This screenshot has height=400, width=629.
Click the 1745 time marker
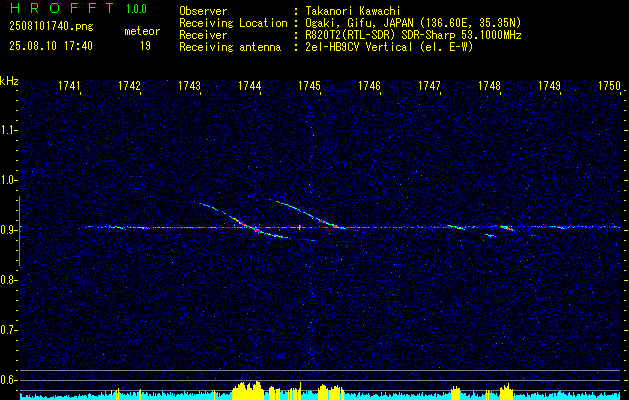pos(310,86)
